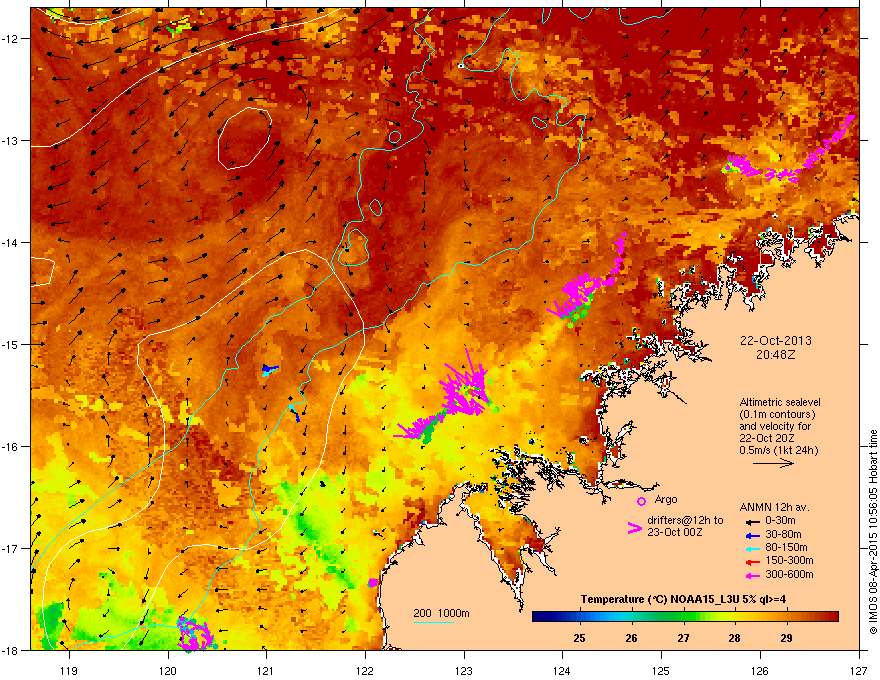Image resolution: width=880 pixels, height=680 pixels.
Task: Click the 119 longitude axis label
Action: pyautogui.click(x=69, y=670)
